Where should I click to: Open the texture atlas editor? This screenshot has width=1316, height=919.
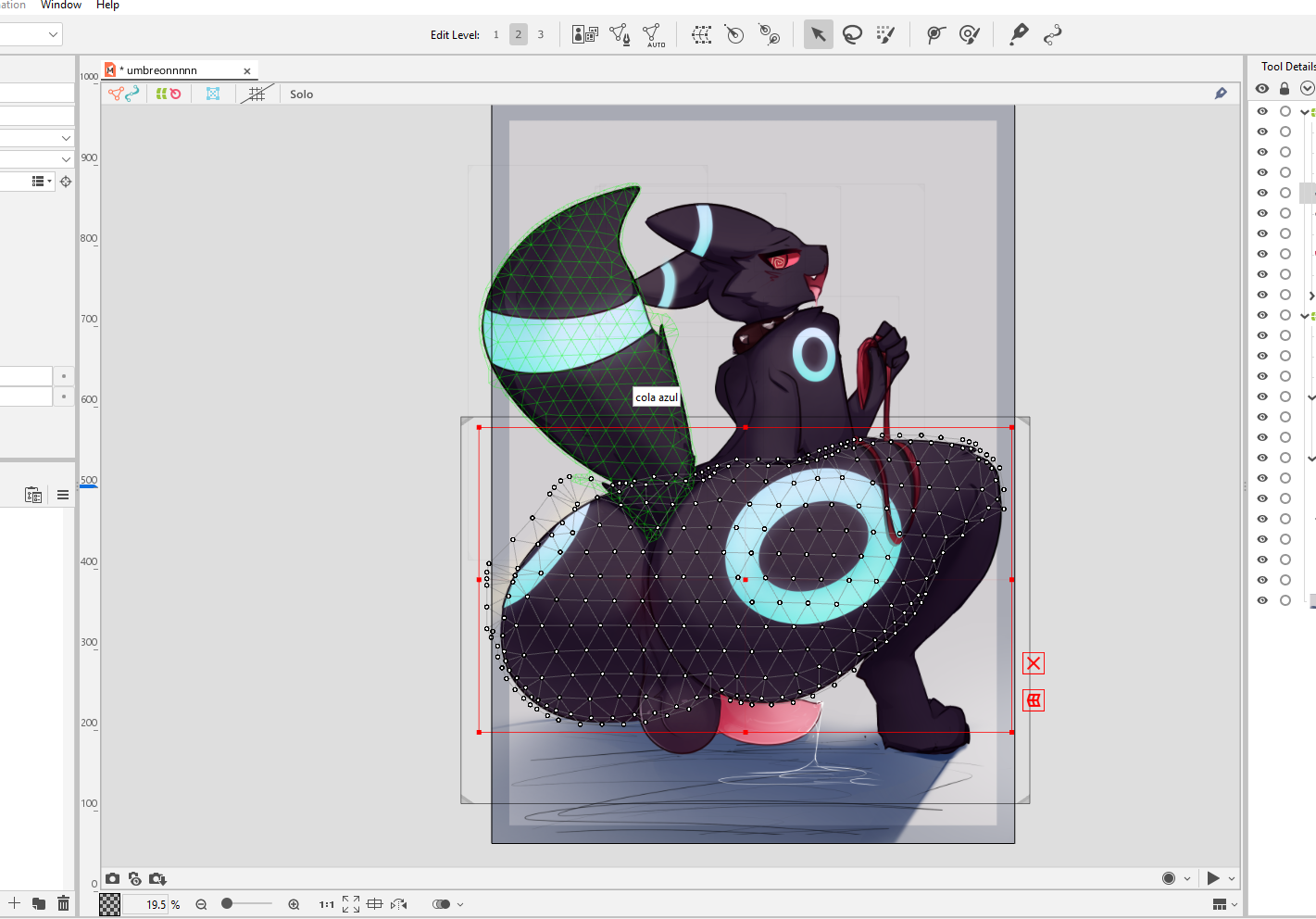tap(584, 35)
